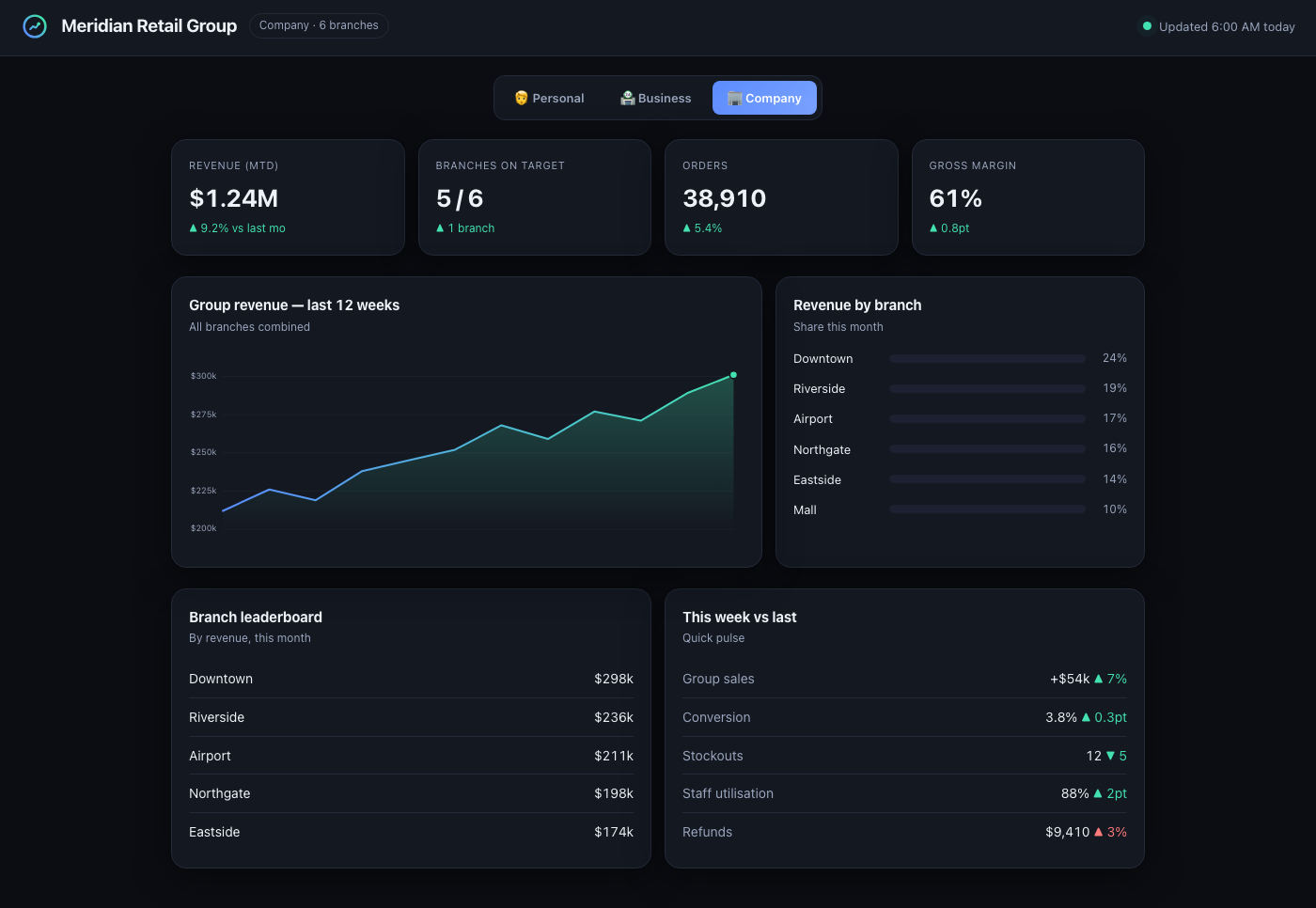Viewport: 1316px width, 908px height.
Task: Click the Company · 6 branches badge
Action: pos(319,25)
